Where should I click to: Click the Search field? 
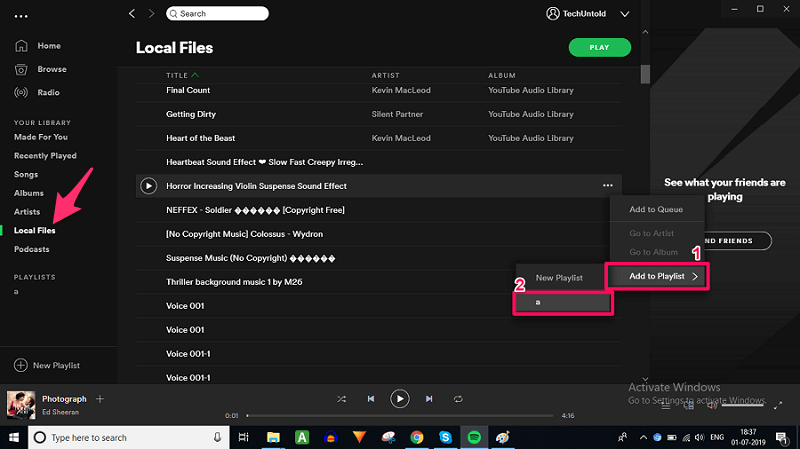[217, 13]
